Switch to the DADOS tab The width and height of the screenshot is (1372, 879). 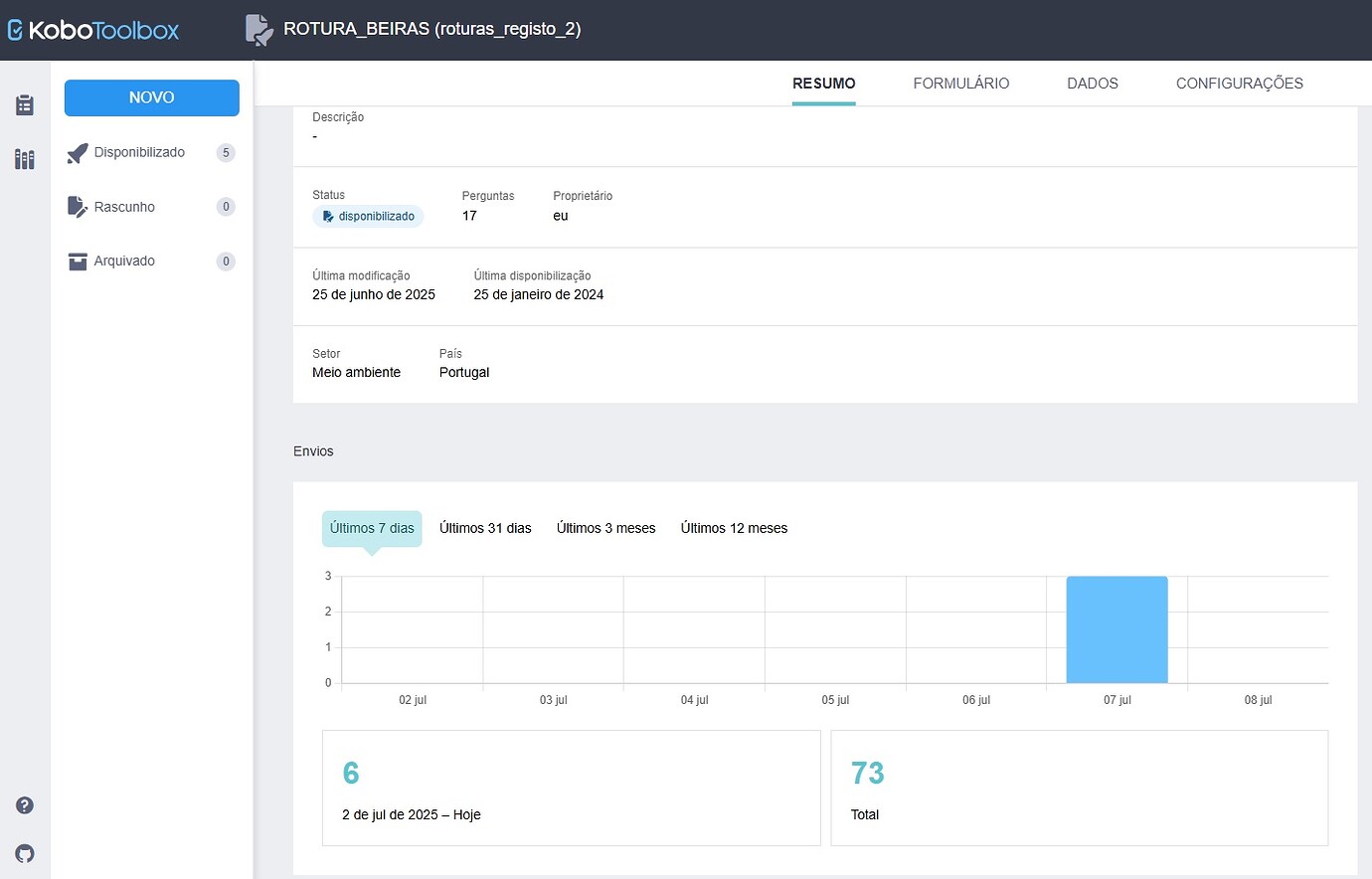1092,84
